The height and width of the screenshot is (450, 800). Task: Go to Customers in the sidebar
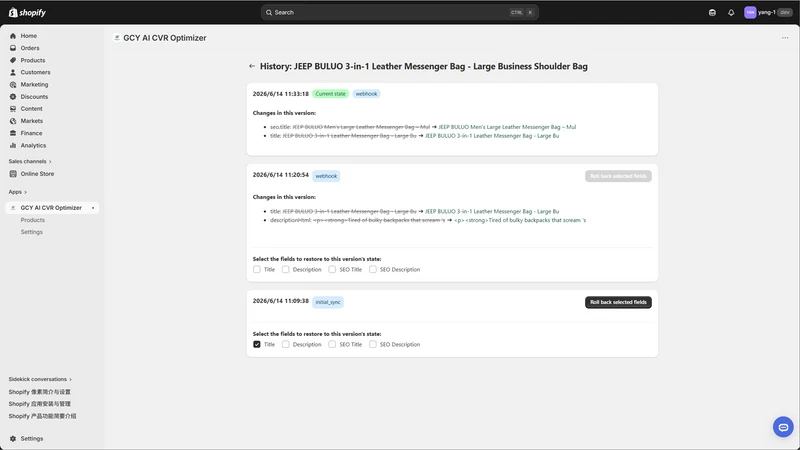point(35,72)
